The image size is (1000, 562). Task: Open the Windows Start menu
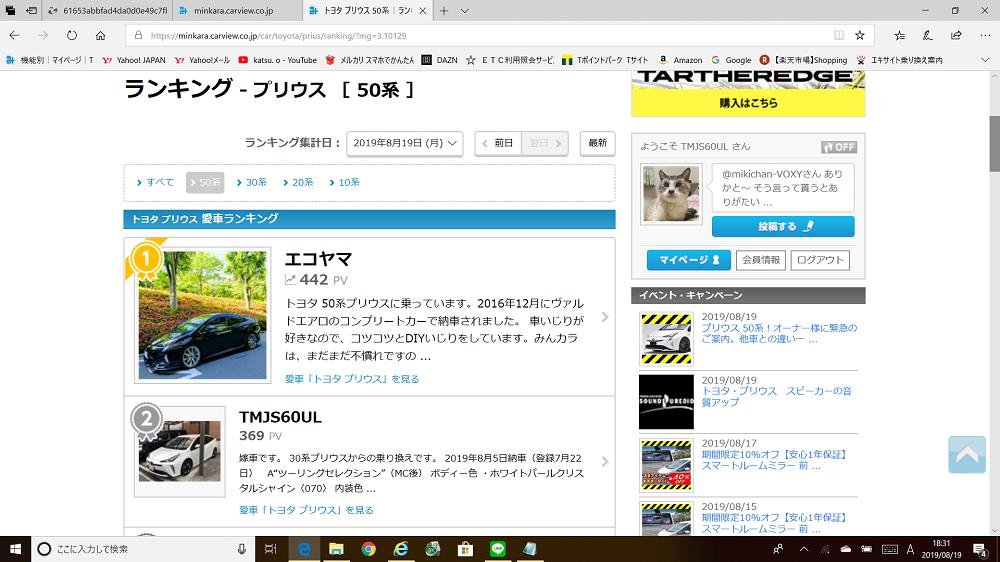(15, 549)
